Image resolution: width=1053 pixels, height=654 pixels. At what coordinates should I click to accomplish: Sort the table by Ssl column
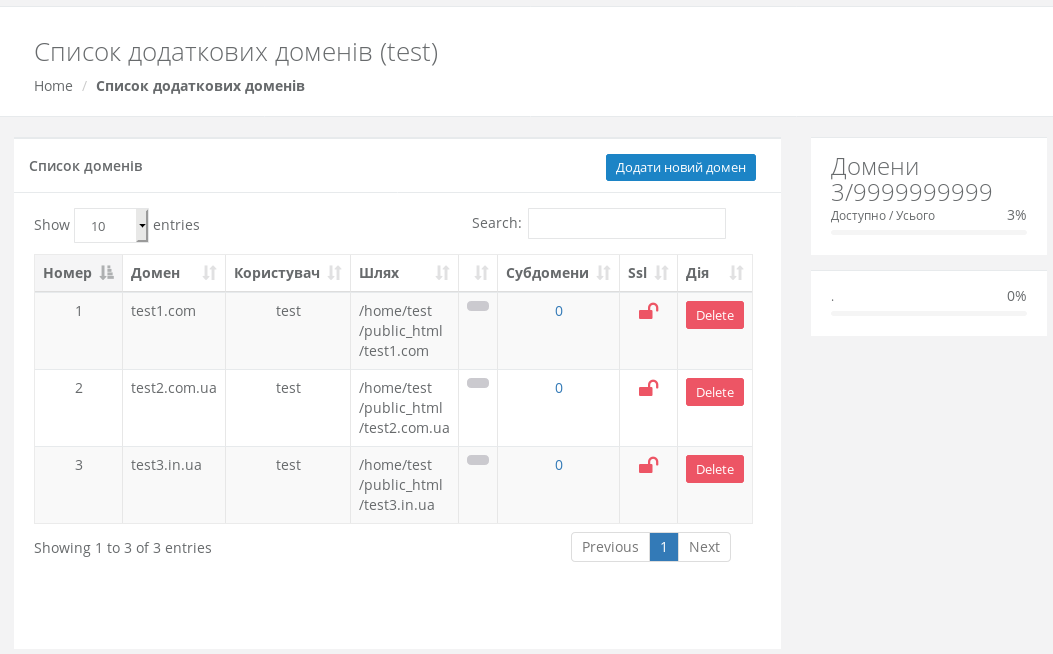click(648, 273)
